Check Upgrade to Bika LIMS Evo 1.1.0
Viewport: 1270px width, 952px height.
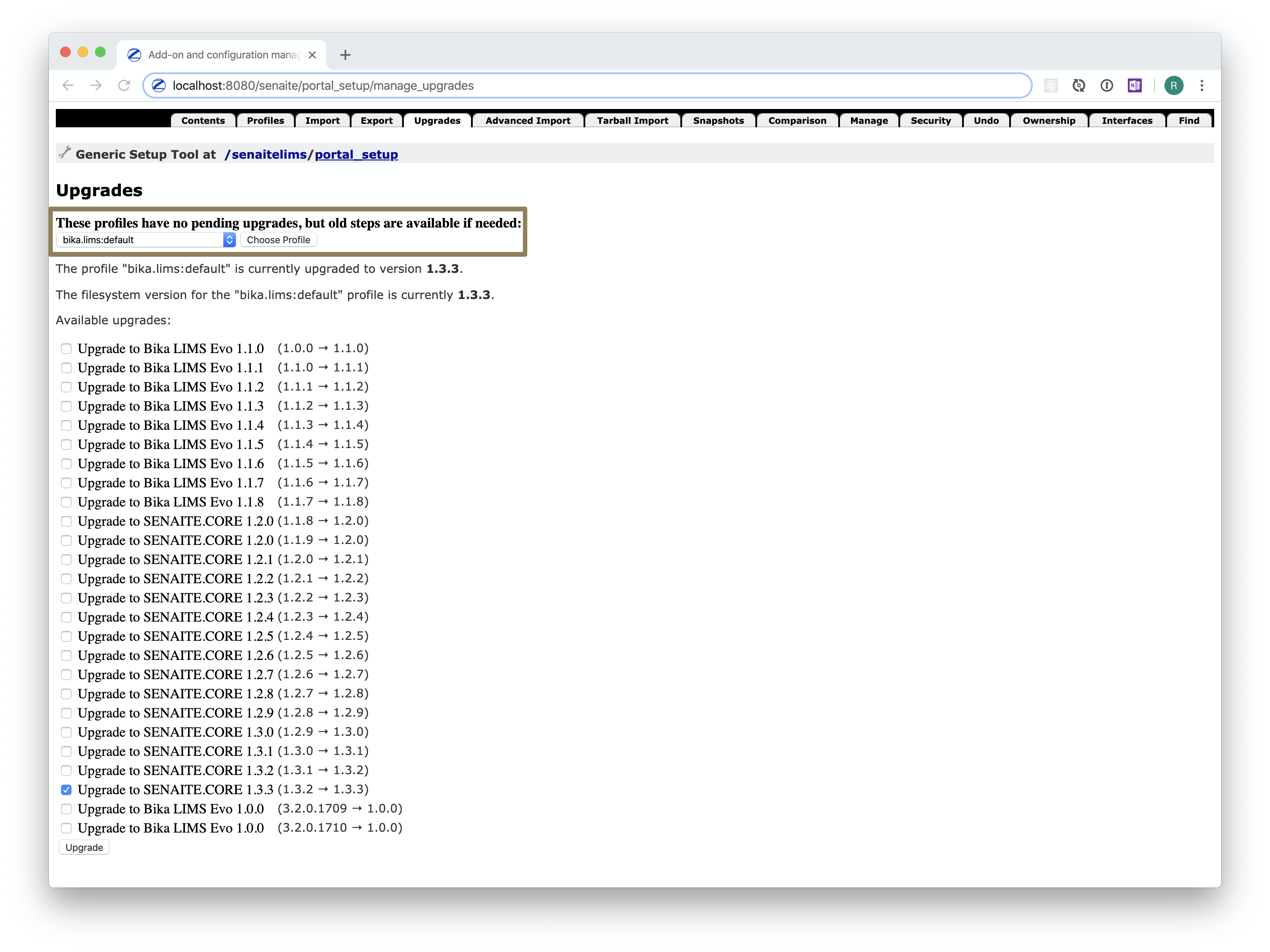pyautogui.click(x=67, y=349)
